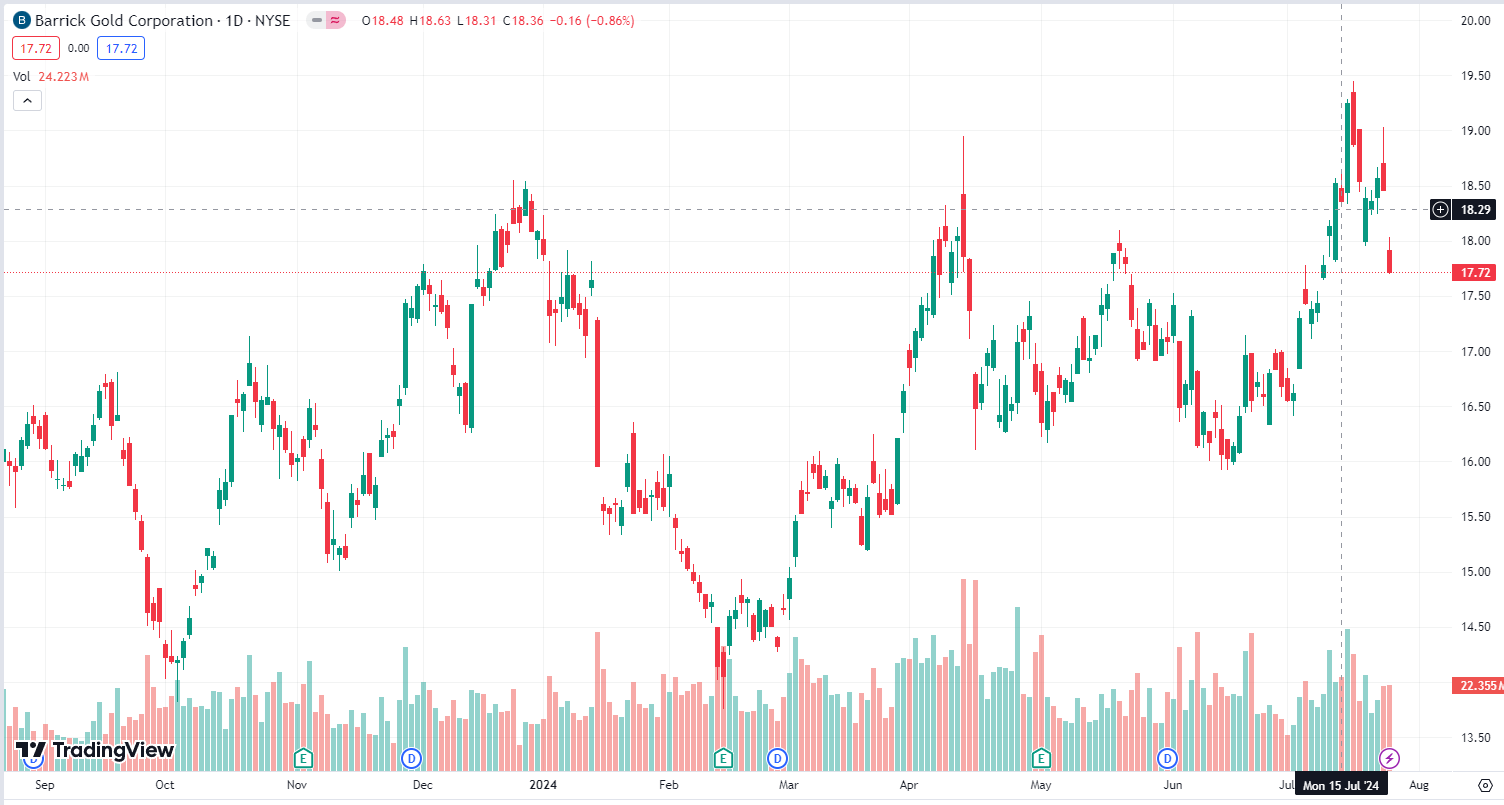This screenshot has width=1504, height=805.
Task: Select the Vol 24.223M indicator legend
Action: [52, 76]
